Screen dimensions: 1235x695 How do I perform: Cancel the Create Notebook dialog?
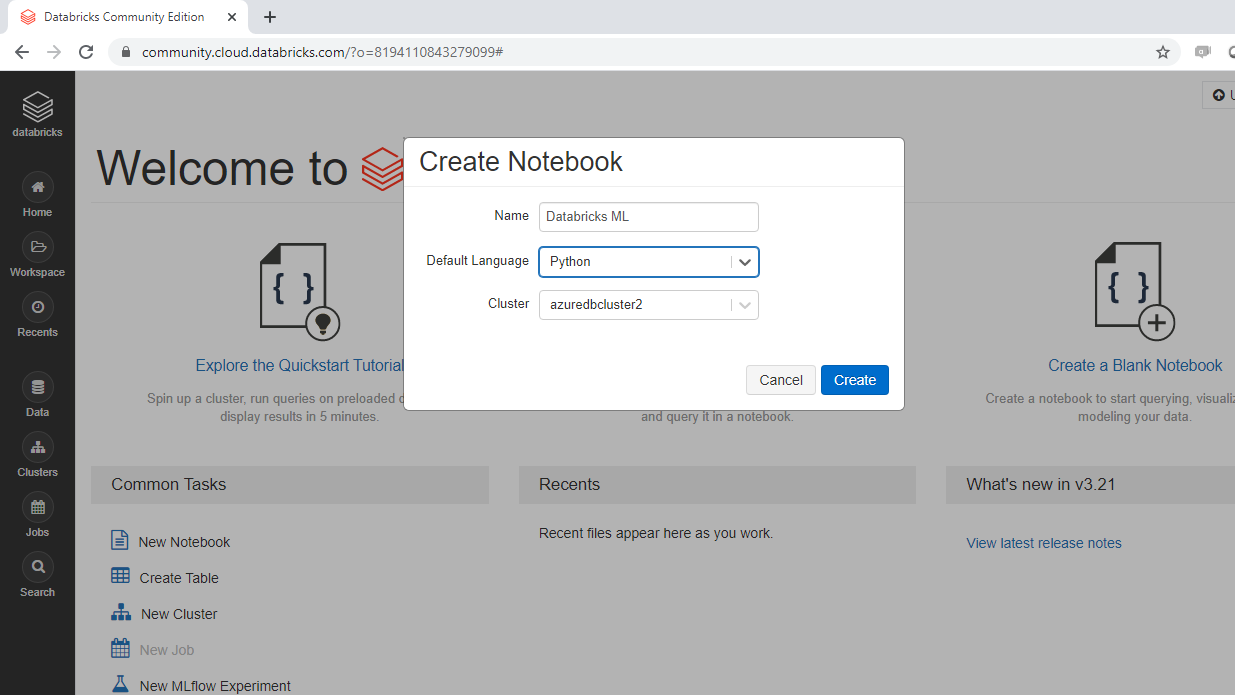click(781, 380)
